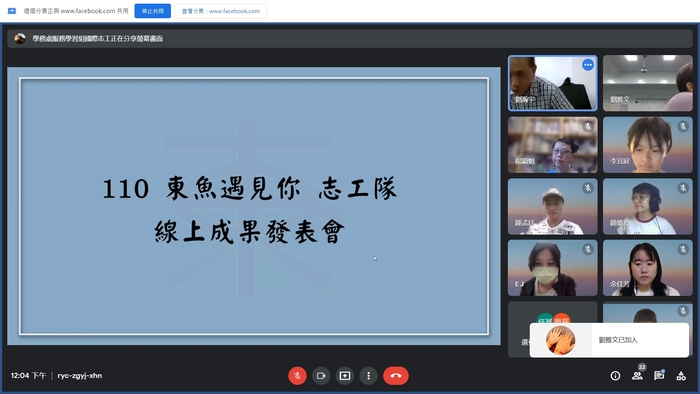700x394 pixels.
Task: Click the screen share icon in top bar
Action: [x=12, y=11]
